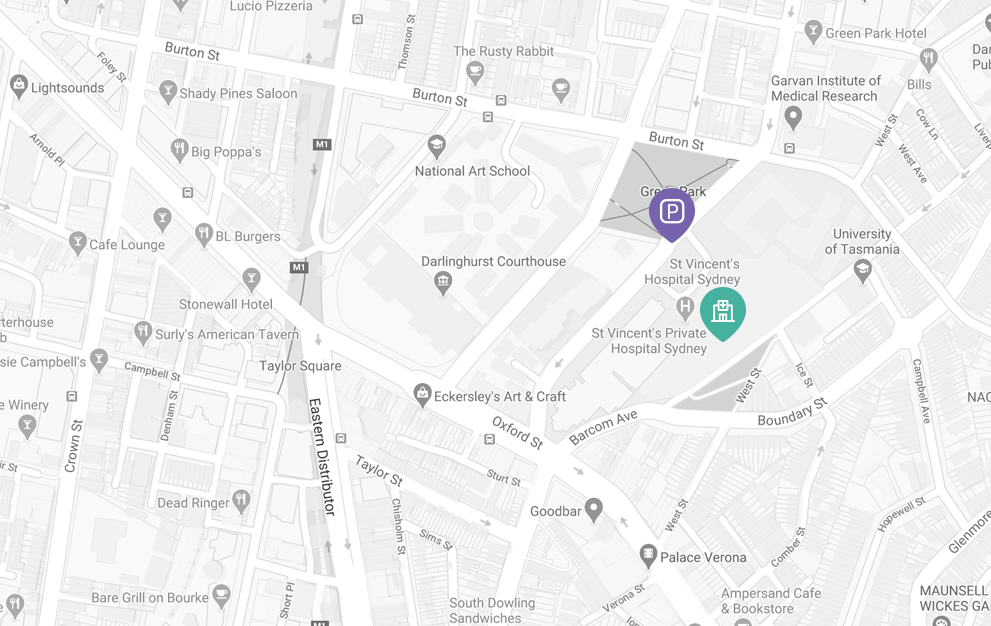Select the BL Burgers fork icon
The height and width of the screenshot is (626, 991).
(204, 235)
